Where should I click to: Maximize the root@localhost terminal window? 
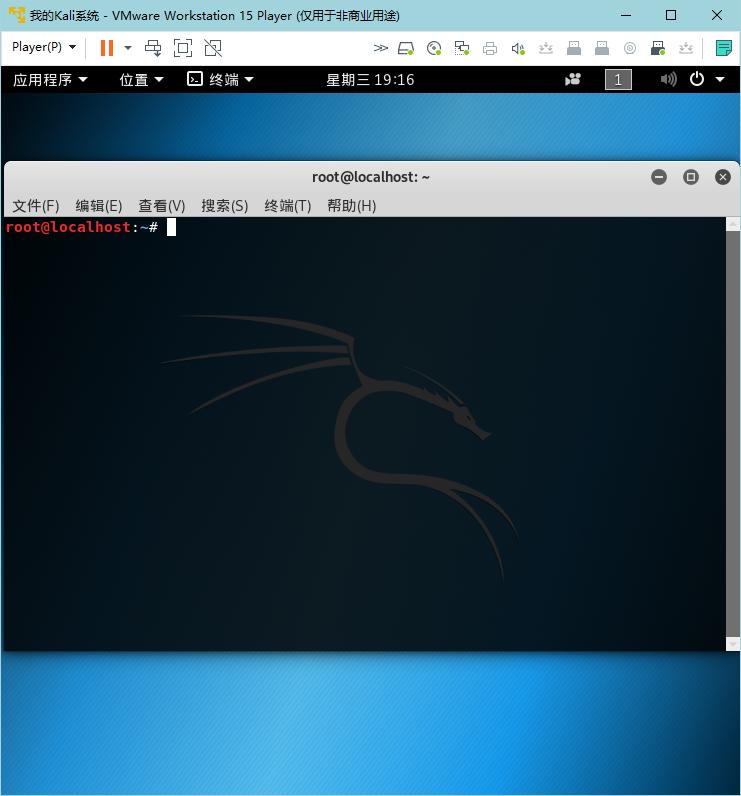click(691, 177)
